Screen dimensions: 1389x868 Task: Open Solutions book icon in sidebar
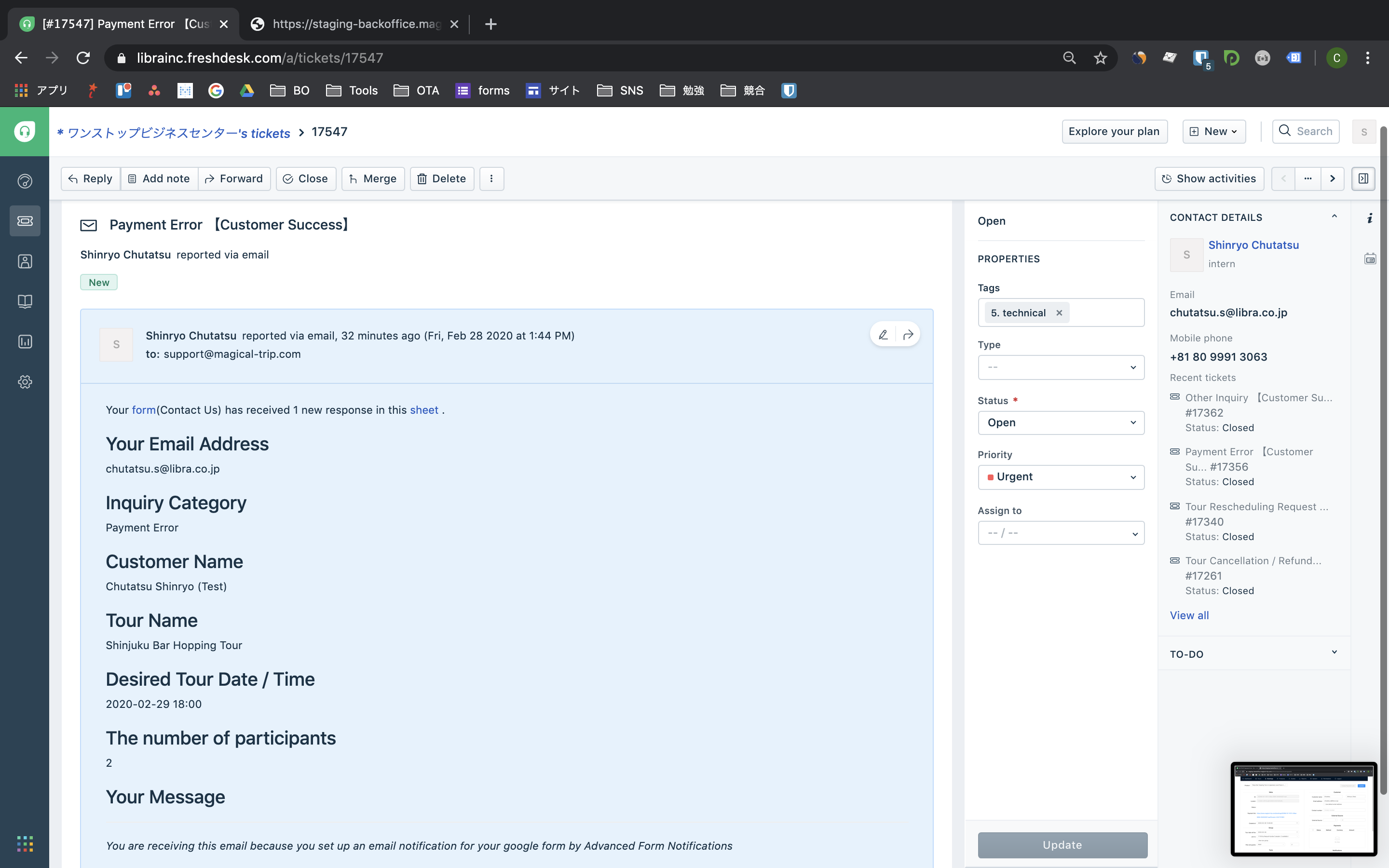click(x=25, y=301)
